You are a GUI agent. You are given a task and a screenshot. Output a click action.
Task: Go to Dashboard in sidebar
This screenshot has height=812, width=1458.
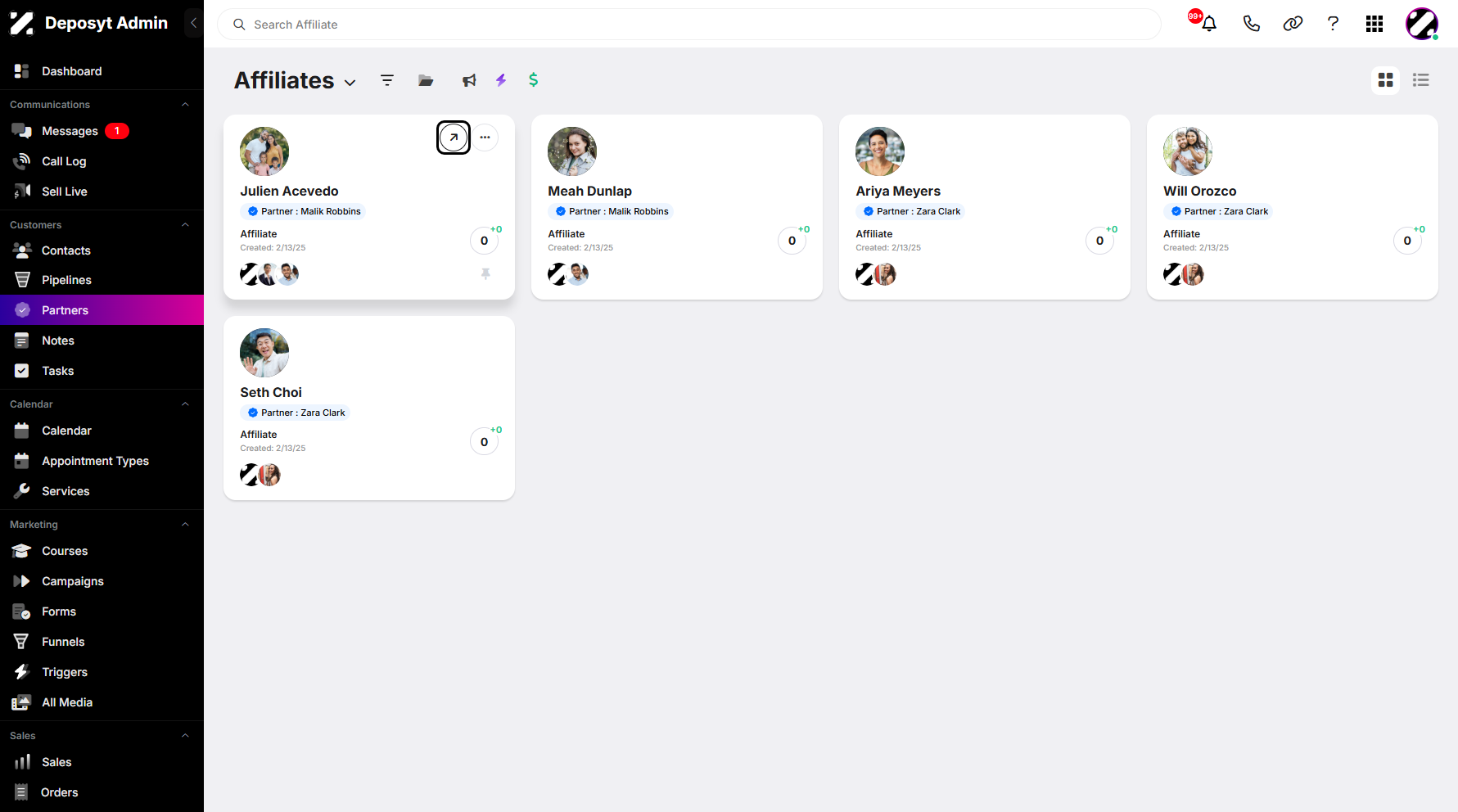tap(102, 71)
